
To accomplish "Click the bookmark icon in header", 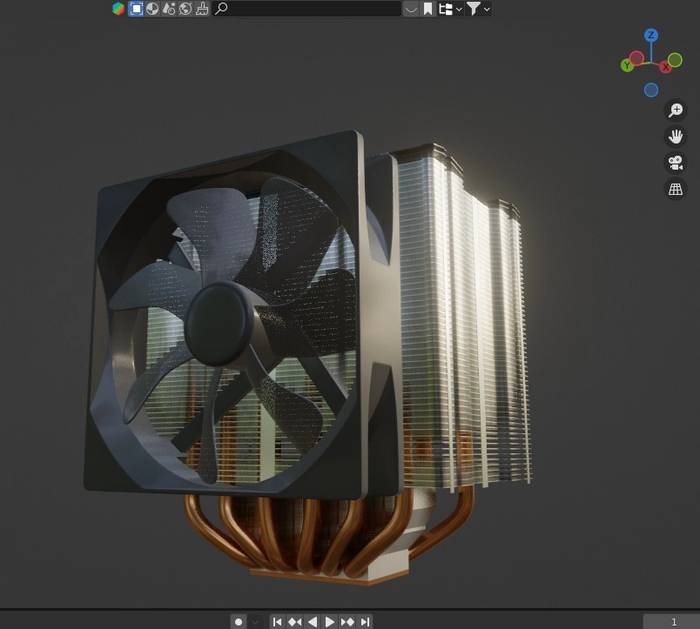I will (428, 9).
